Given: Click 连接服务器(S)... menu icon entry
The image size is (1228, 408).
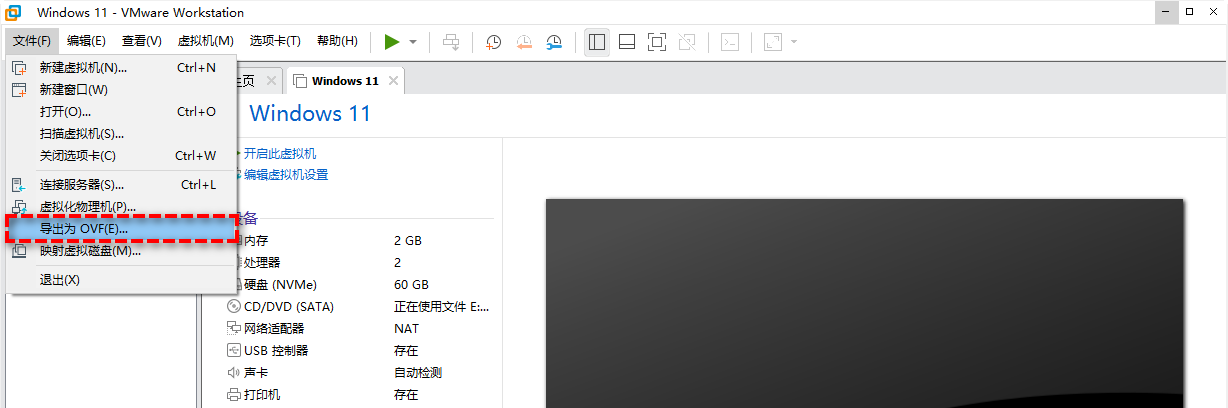Looking at the screenshot, I should click(82, 185).
